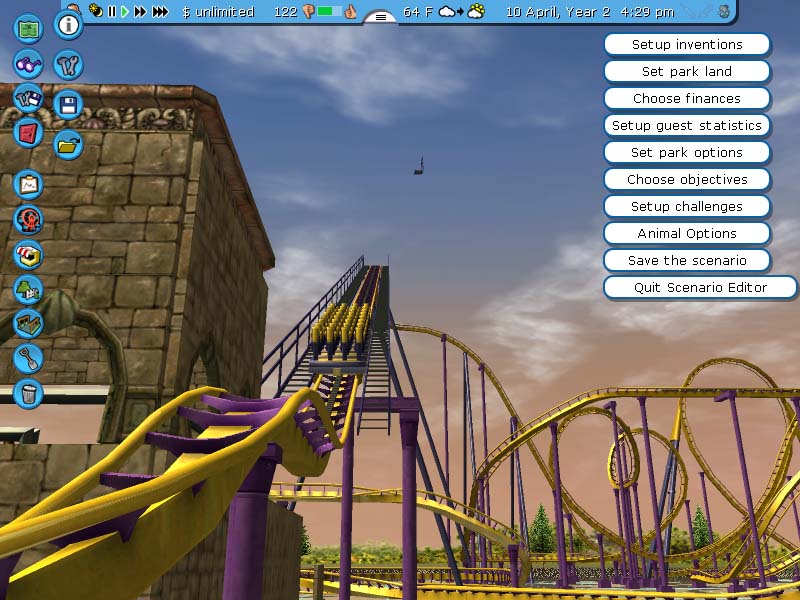Click the weather forecast cloud icons
This screenshot has width=800, height=600.
pos(462,11)
